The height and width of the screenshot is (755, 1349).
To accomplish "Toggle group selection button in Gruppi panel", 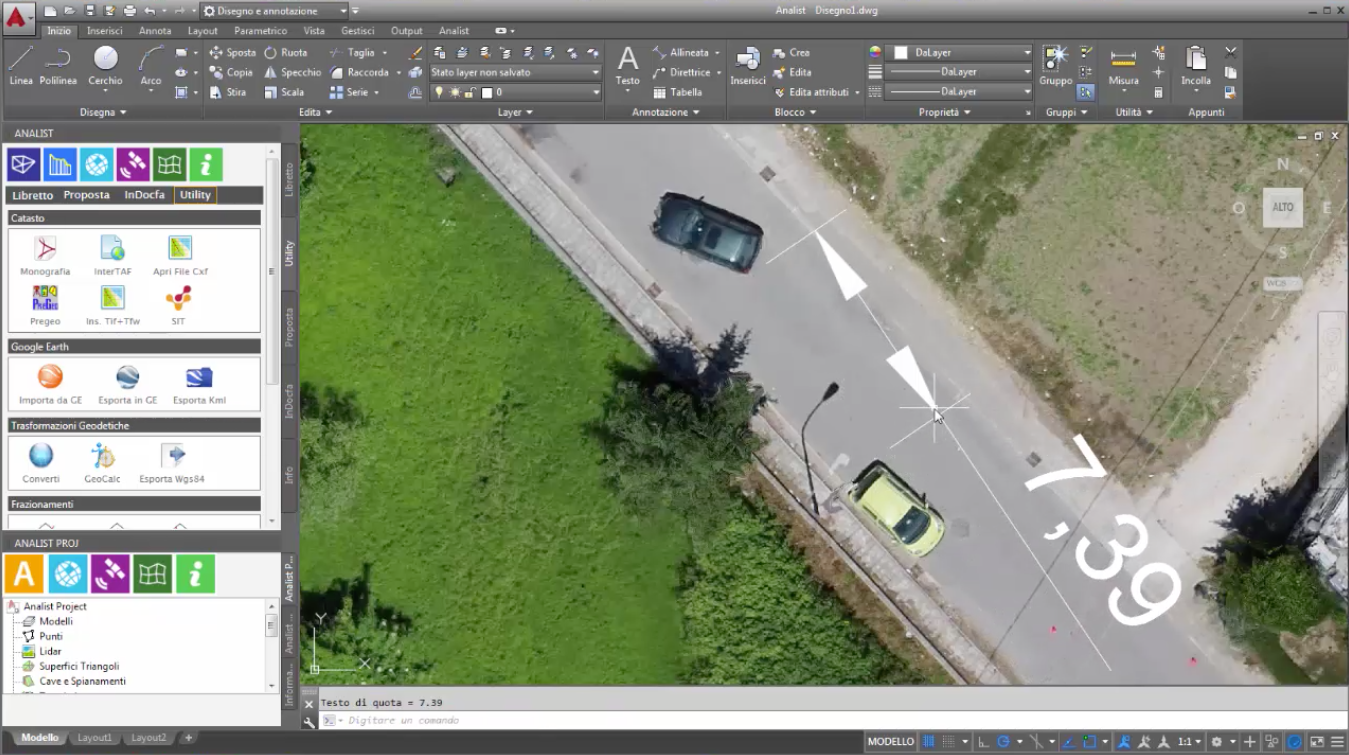I will tap(1086, 92).
